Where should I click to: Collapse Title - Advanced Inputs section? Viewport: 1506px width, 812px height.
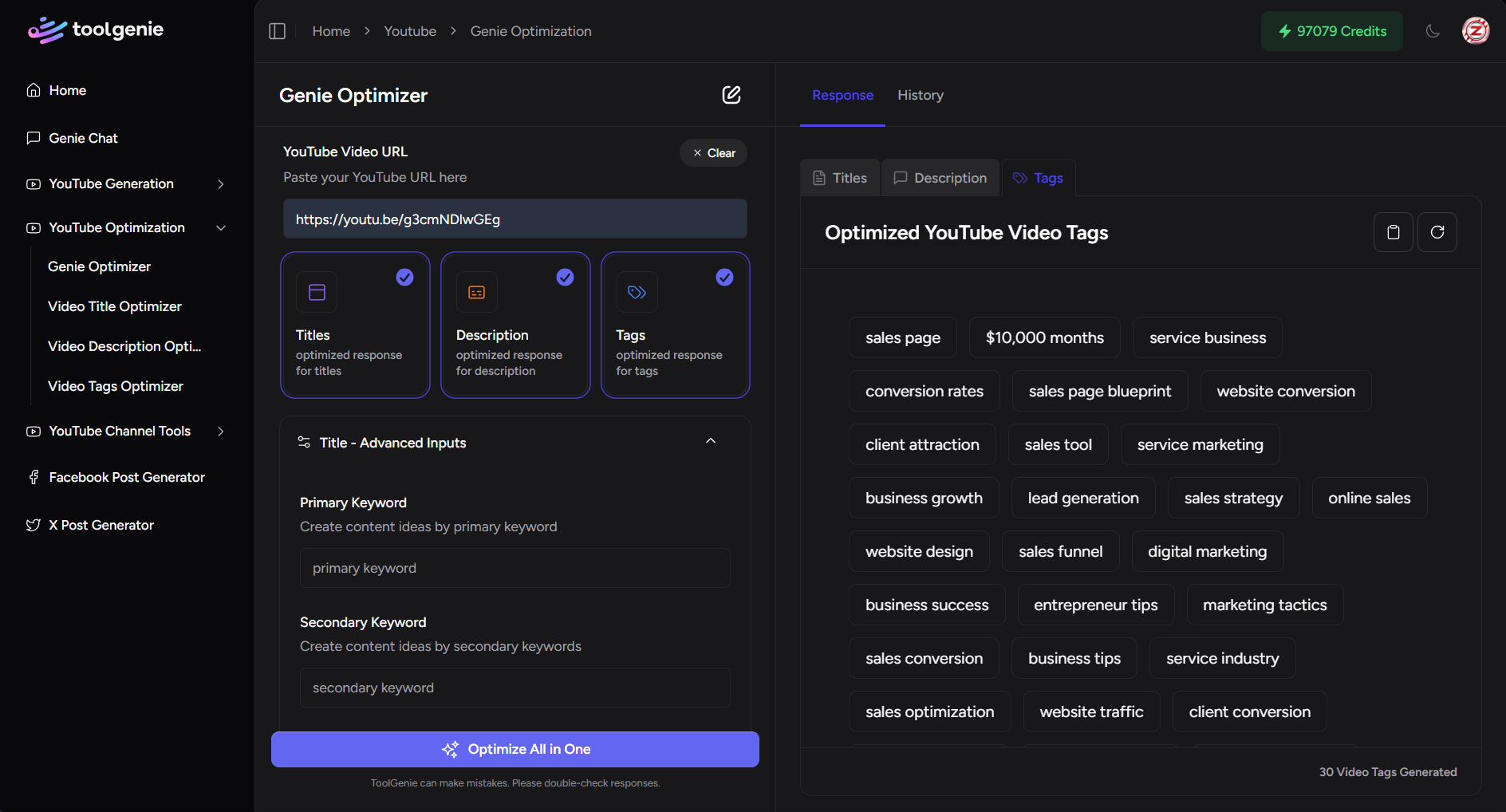[710, 442]
